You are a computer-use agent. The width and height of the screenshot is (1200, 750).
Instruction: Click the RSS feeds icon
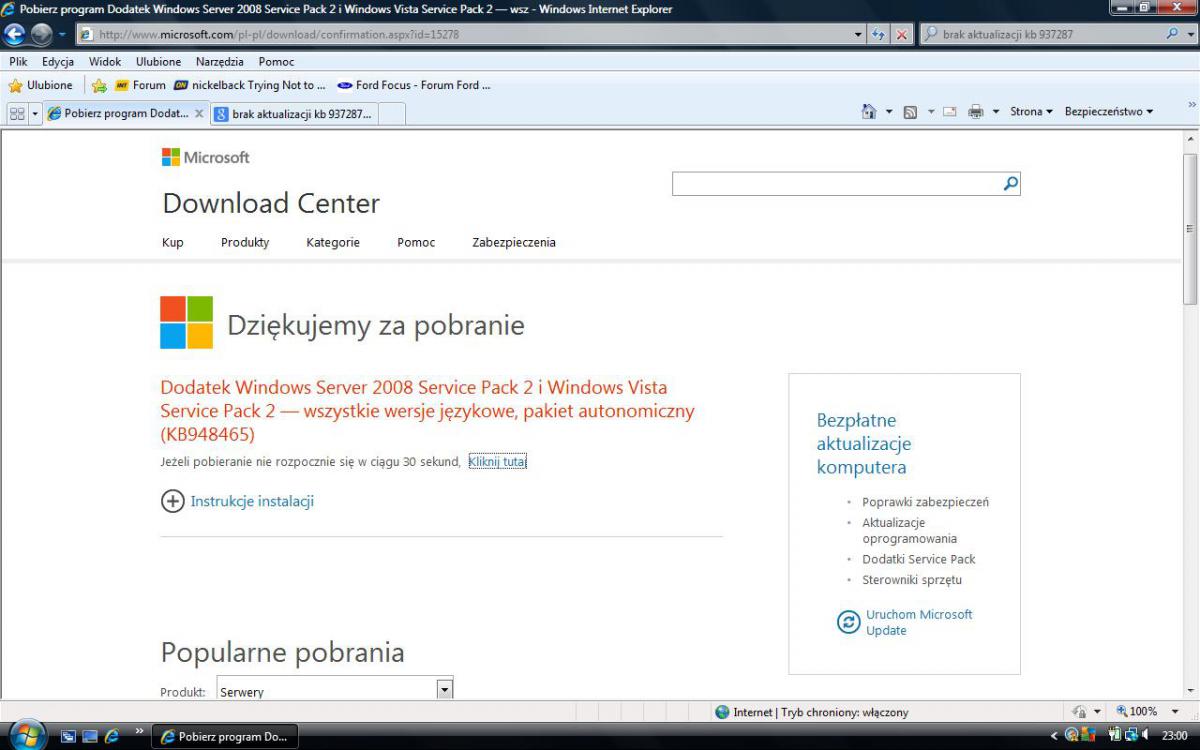pos(910,112)
